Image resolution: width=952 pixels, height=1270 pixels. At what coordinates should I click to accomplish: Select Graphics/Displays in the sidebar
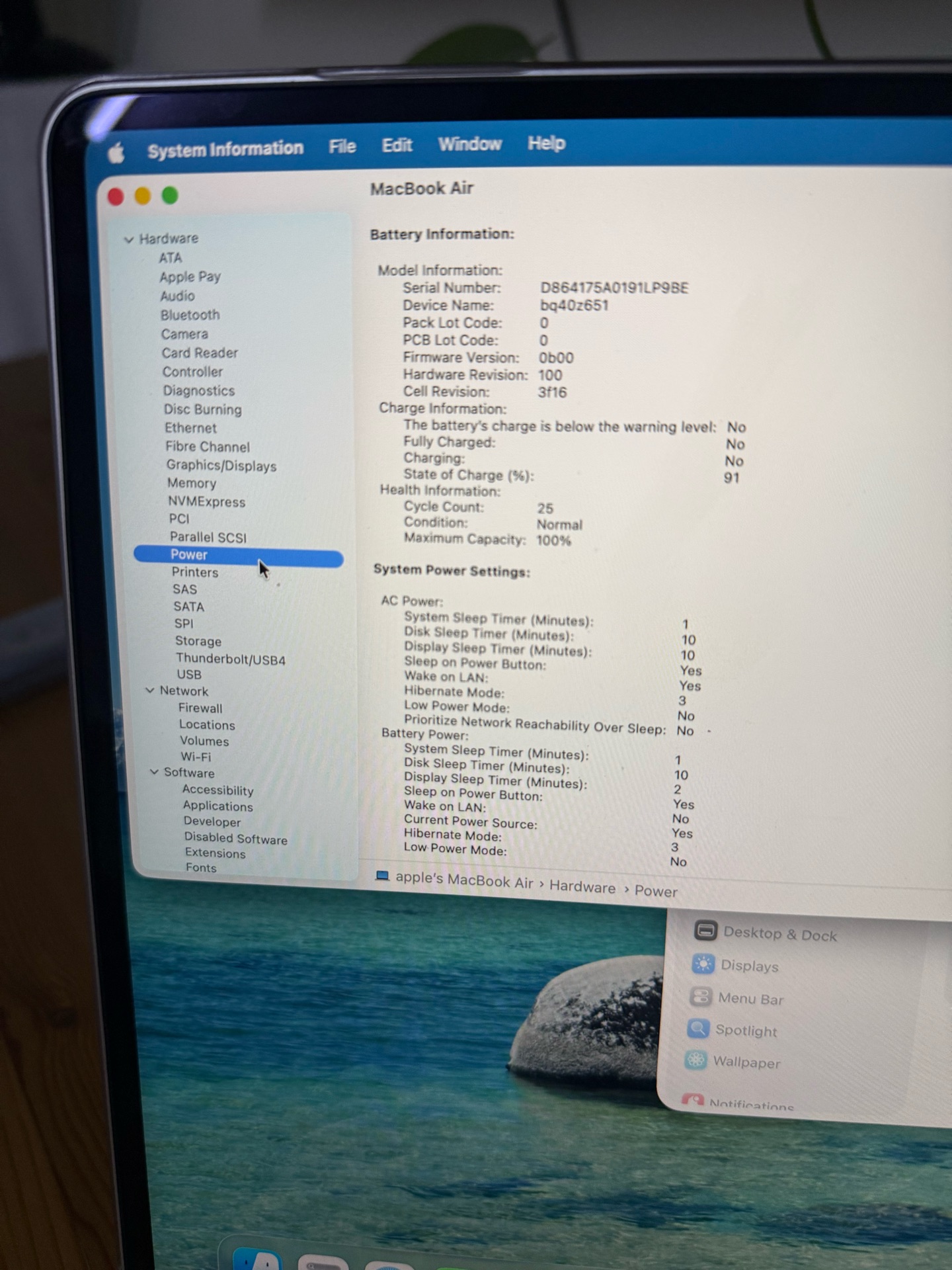coord(221,466)
